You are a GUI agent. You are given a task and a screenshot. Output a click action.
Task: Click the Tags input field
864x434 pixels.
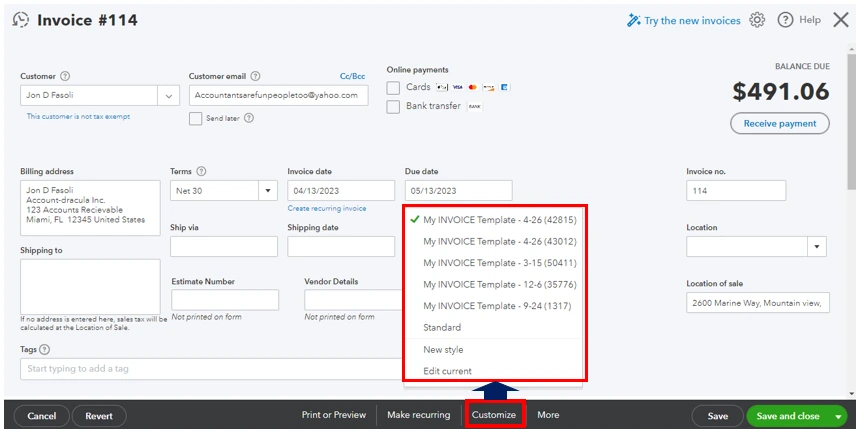point(213,368)
